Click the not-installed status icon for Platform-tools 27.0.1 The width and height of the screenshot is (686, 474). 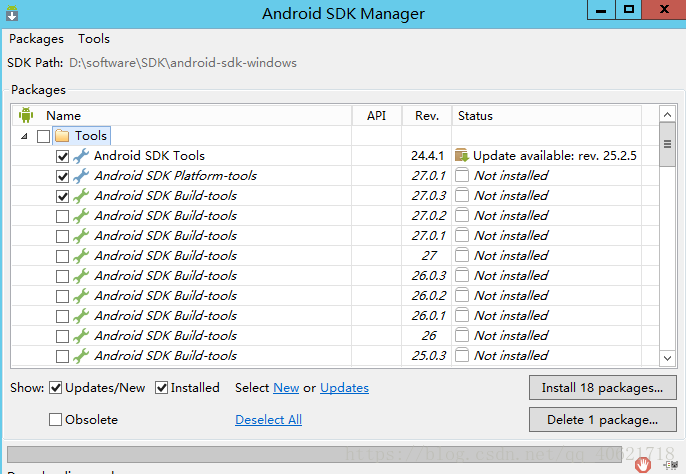coord(462,175)
